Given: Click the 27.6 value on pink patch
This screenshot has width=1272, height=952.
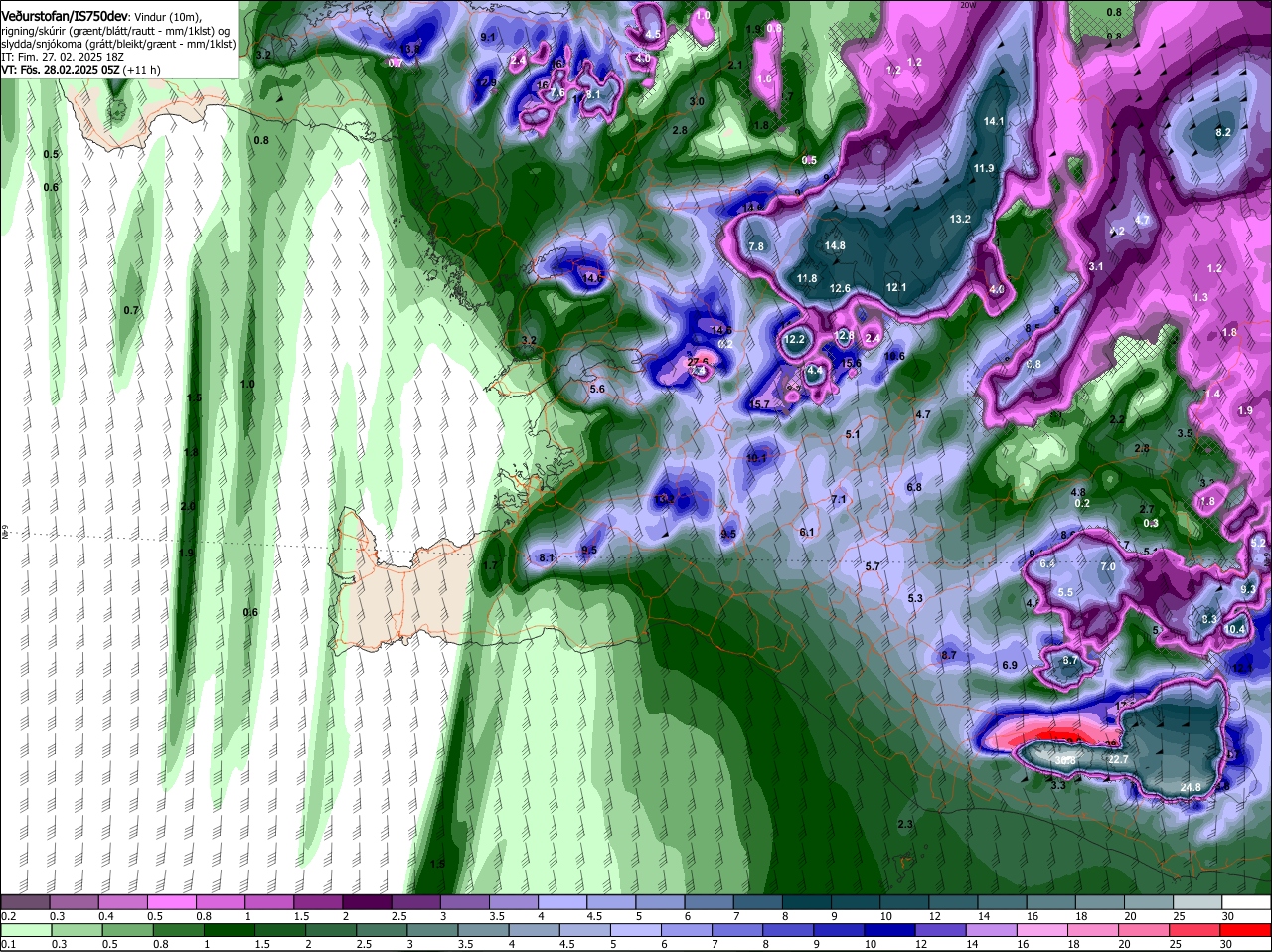Looking at the screenshot, I should click(698, 362).
